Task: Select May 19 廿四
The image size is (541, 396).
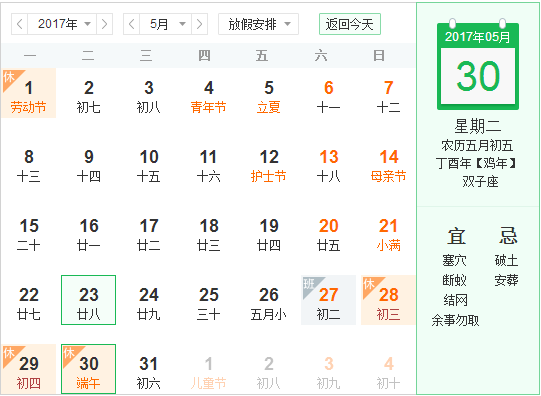Action: (269, 231)
